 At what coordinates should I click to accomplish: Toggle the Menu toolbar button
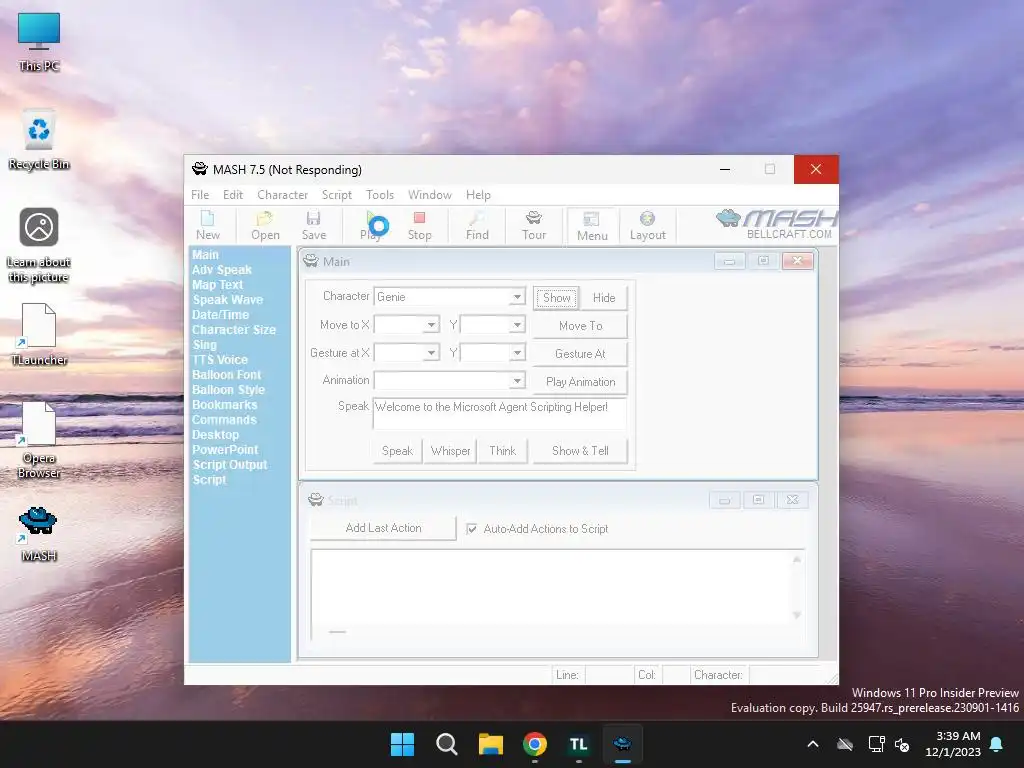point(592,226)
